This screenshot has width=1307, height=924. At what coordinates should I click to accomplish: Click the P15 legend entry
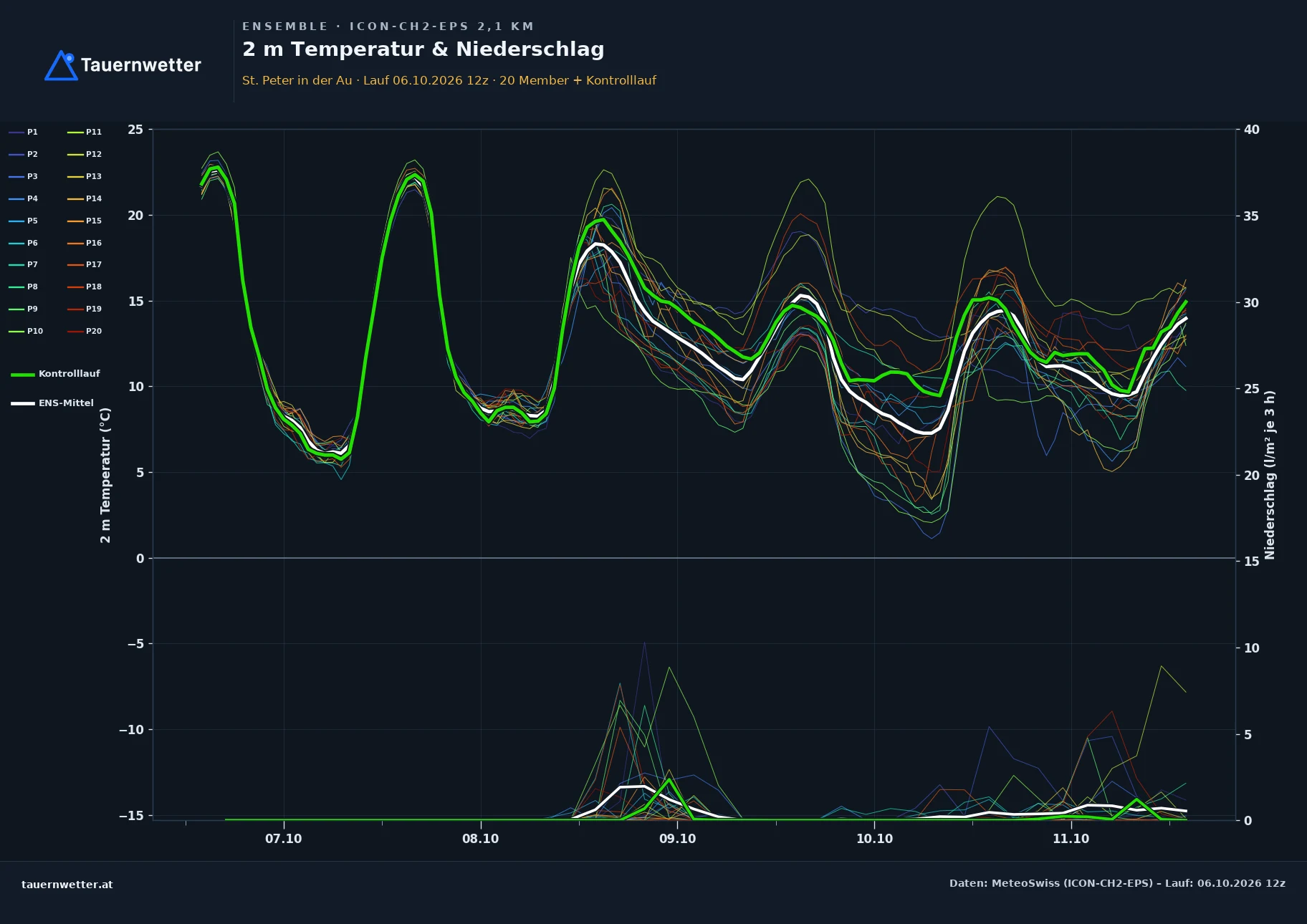(85, 221)
